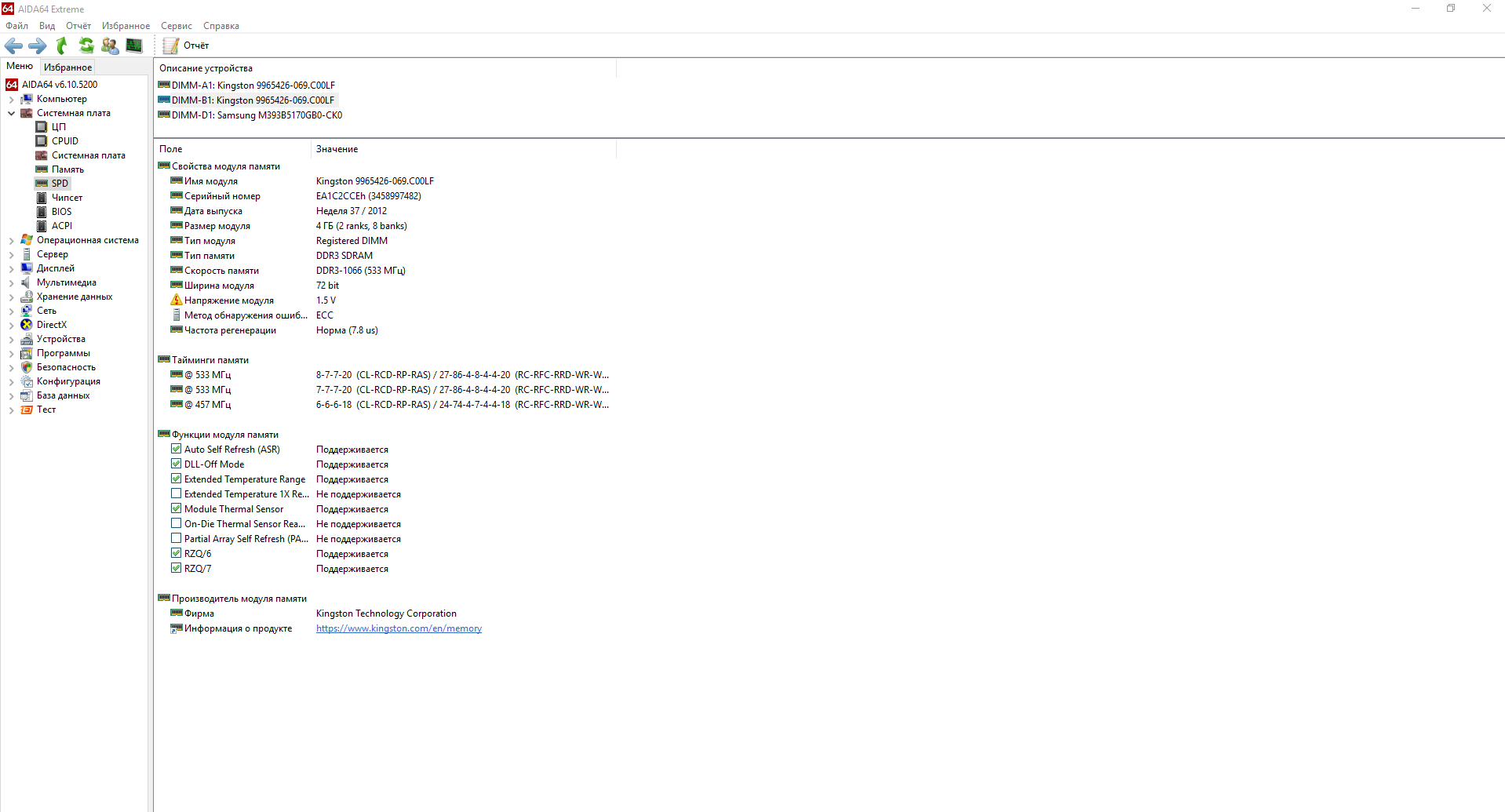
Task: Go forward with the blue right arrow
Action: (38, 46)
